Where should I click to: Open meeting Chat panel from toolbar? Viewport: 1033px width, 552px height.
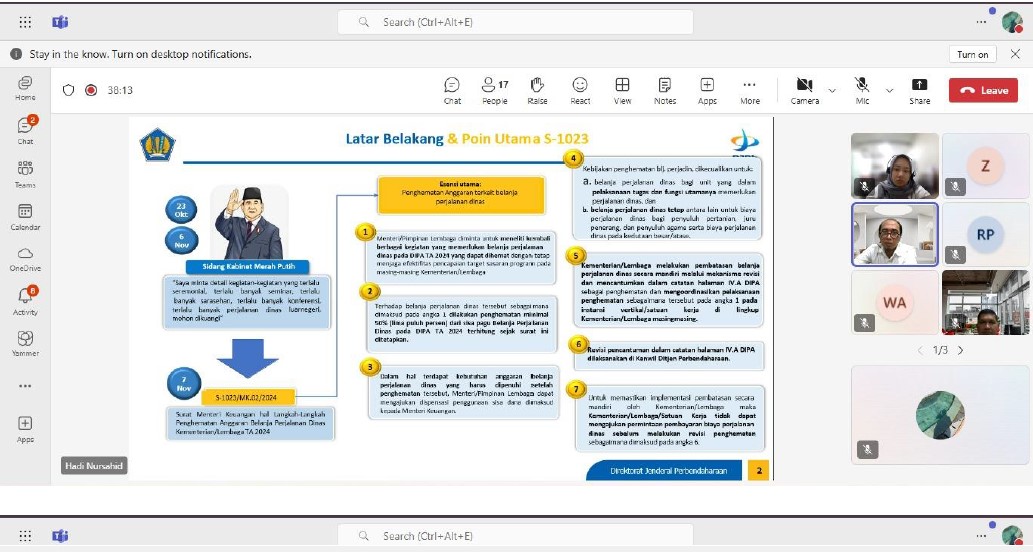pyautogui.click(x=452, y=91)
